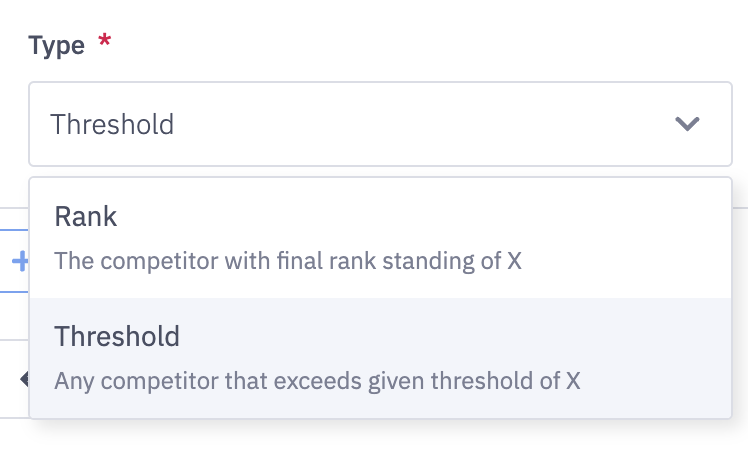Click the Threshold title in the options list
Viewport: 748px width, 450px height.
pos(117,336)
